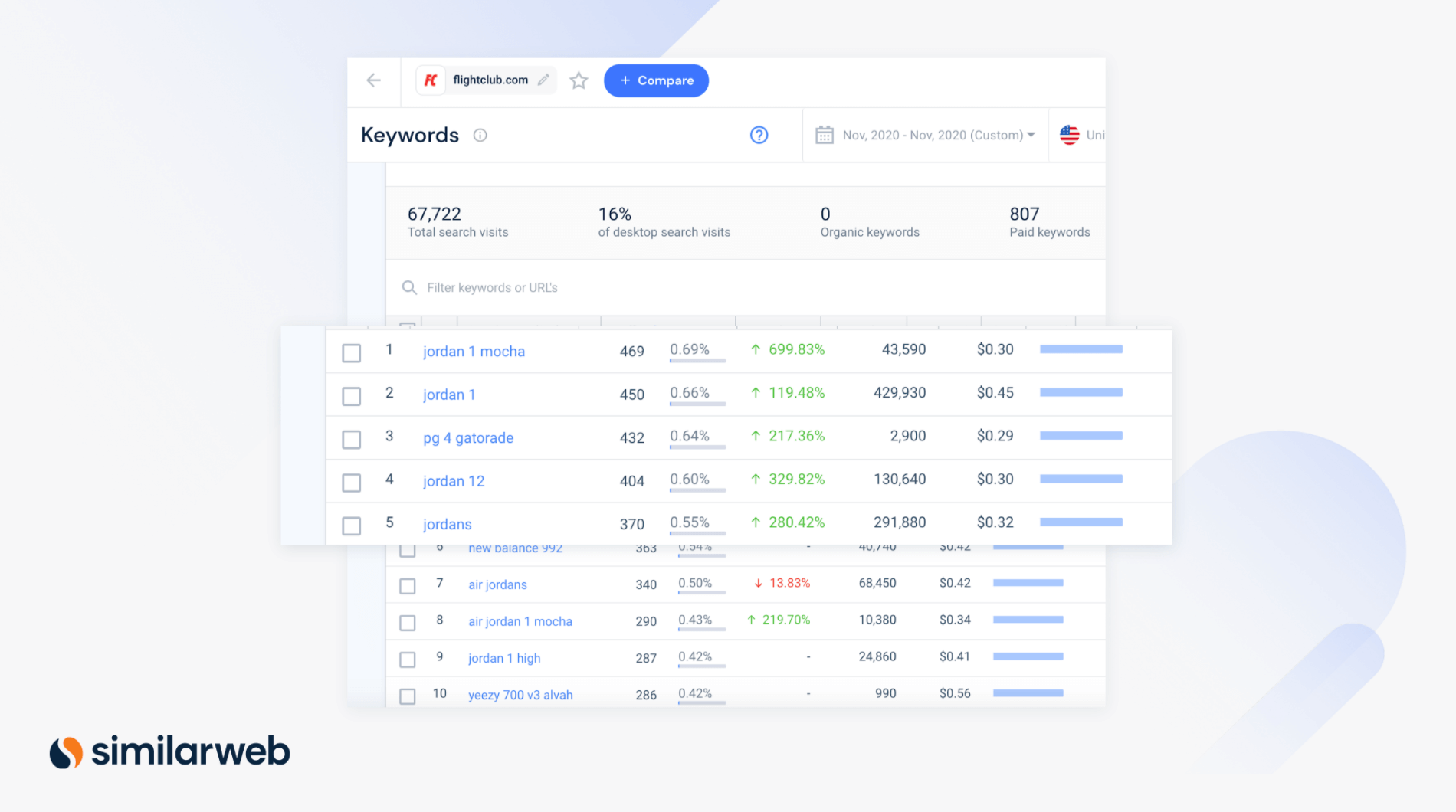Click the flightclub.com domain name
The image size is (1456, 812).
coord(490,80)
